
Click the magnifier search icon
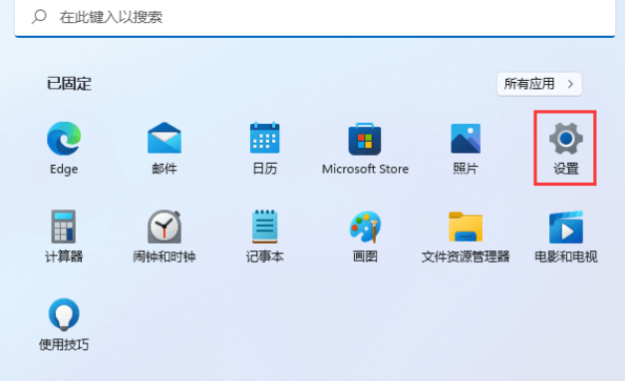tap(39, 17)
